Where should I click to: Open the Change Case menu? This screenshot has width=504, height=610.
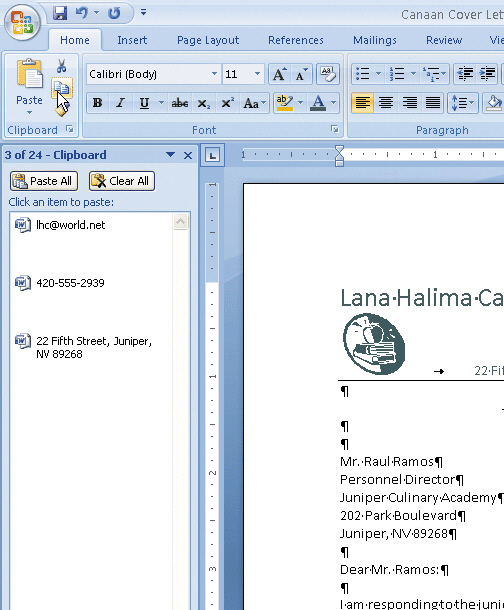(254, 103)
